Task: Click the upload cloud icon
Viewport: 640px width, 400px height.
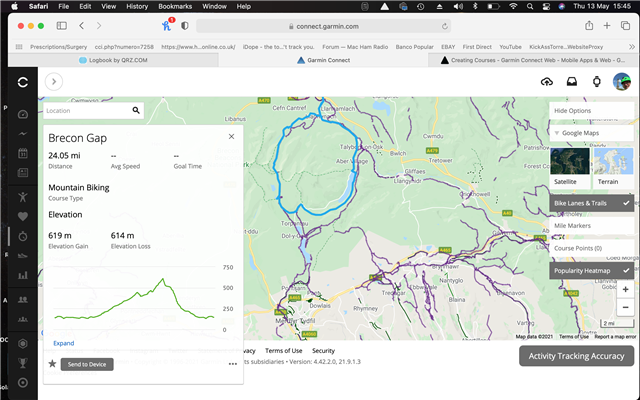Action: coord(547,82)
